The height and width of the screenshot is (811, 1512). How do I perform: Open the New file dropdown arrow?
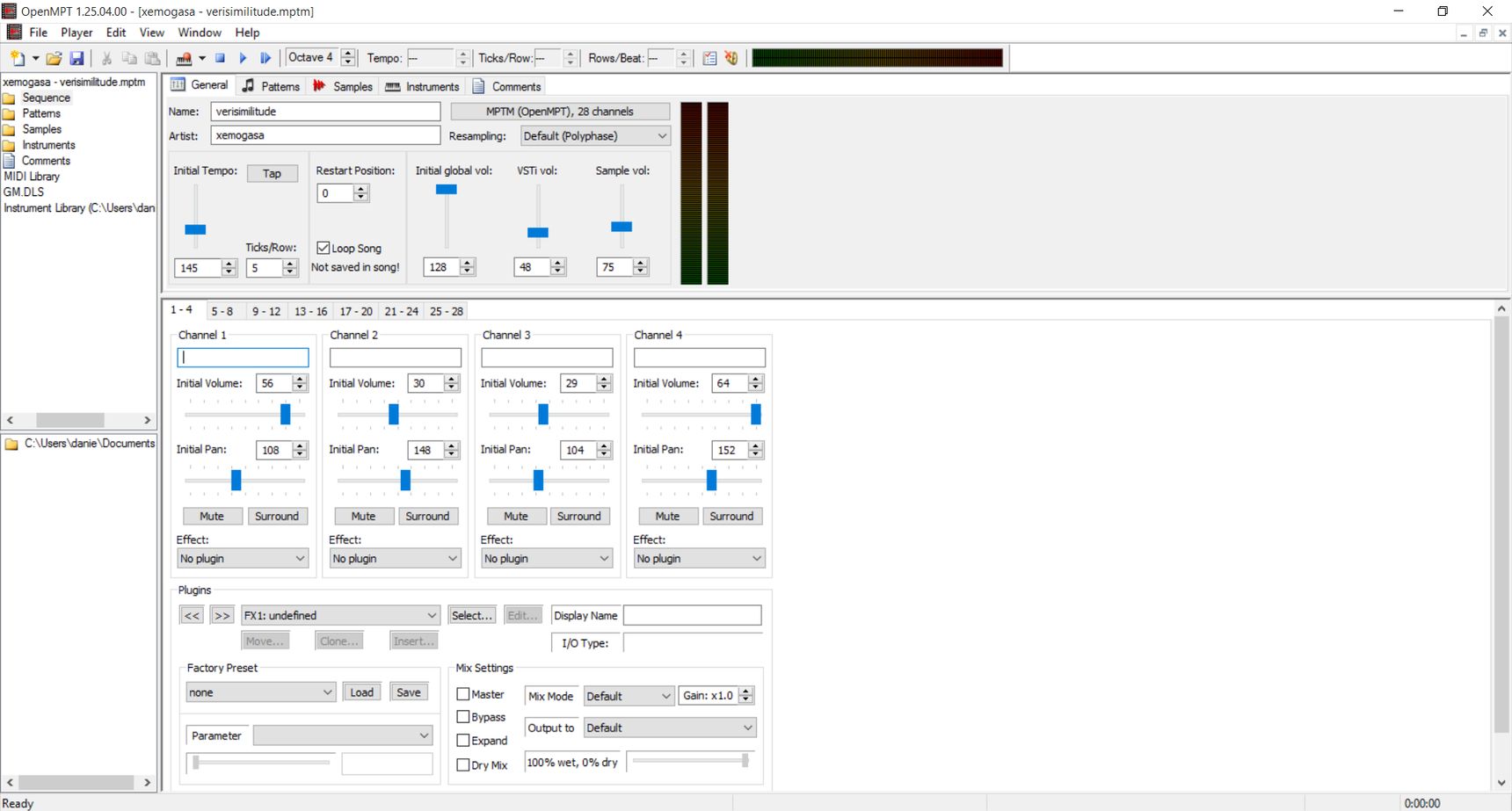[x=35, y=58]
